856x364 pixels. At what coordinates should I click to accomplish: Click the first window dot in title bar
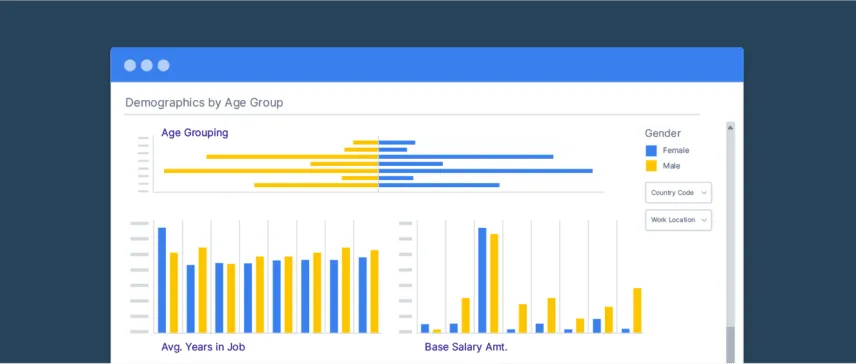click(x=130, y=65)
